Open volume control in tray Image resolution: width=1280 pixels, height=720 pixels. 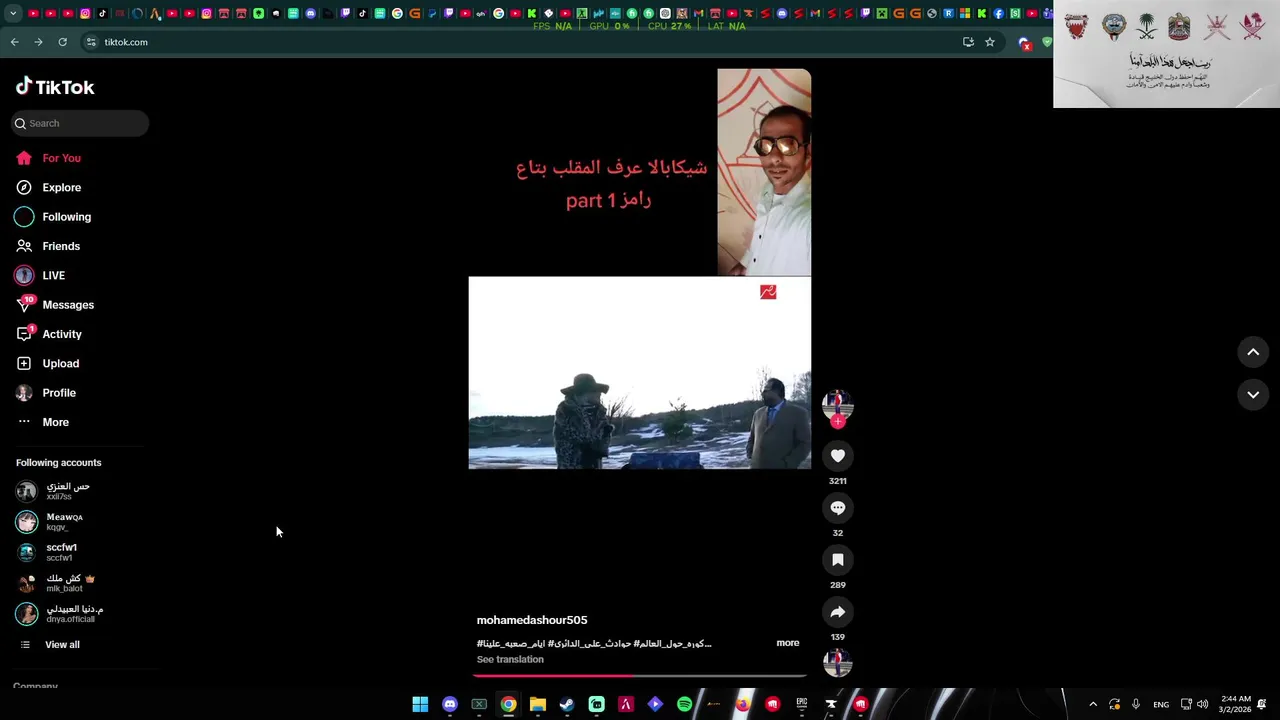[x=1203, y=704]
